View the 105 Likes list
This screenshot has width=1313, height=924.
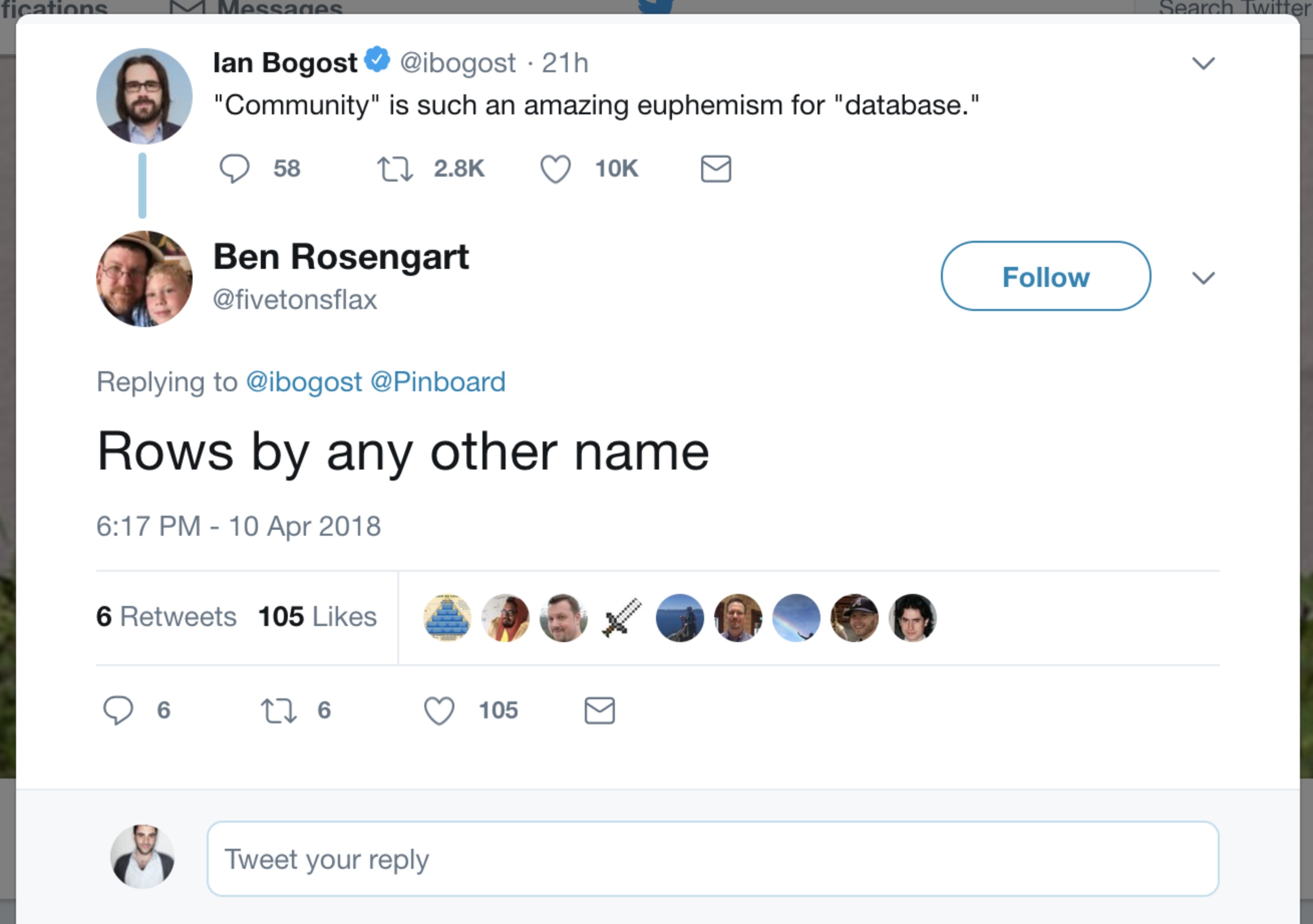click(x=317, y=617)
